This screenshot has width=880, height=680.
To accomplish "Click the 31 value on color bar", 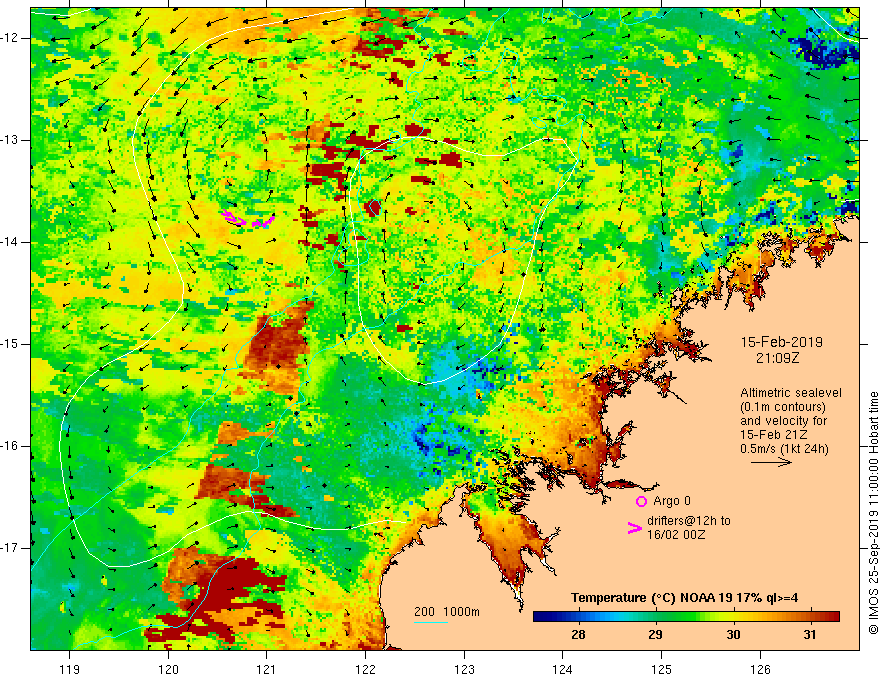I will [809, 635].
